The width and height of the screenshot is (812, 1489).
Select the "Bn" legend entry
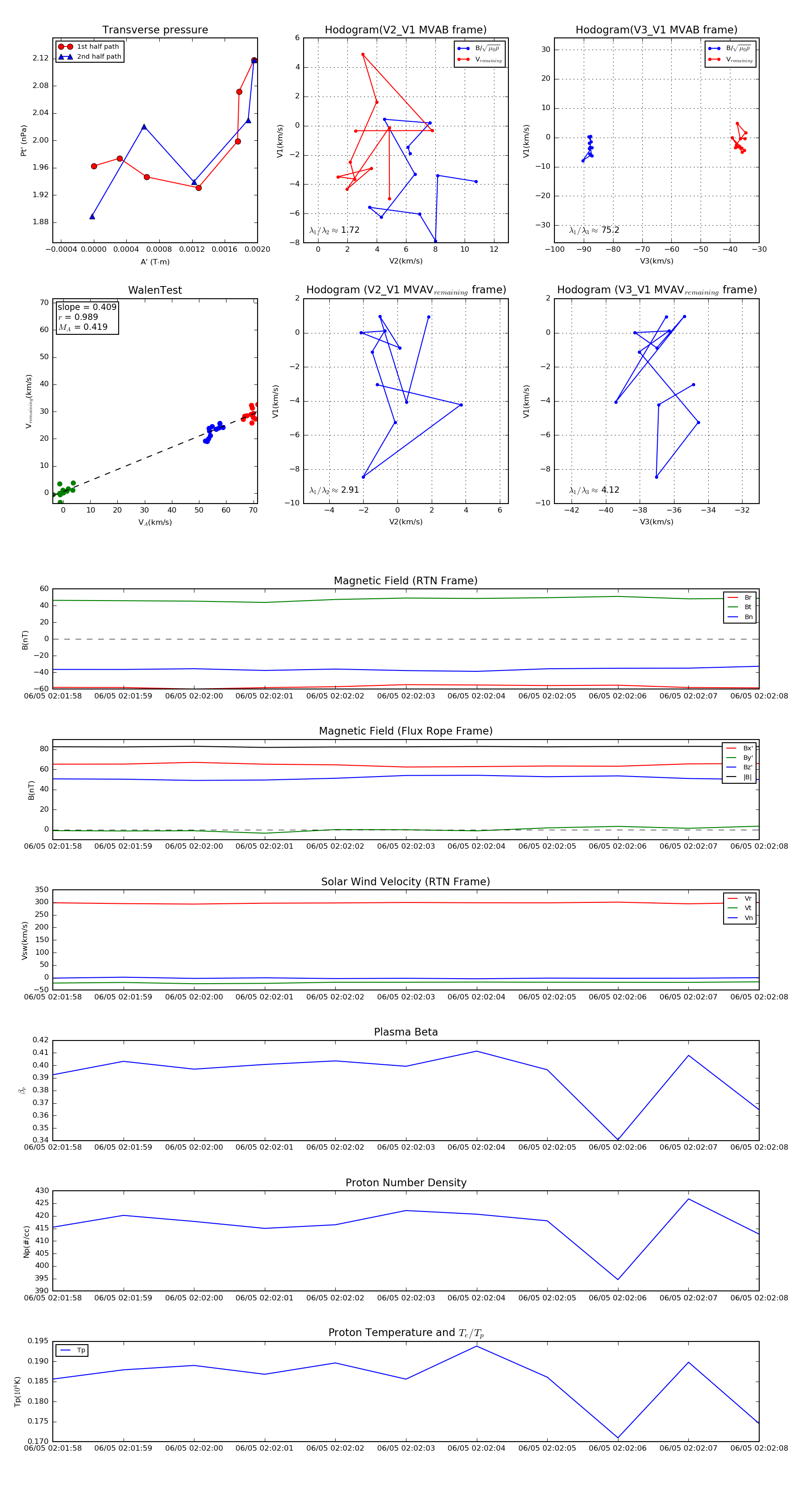740,617
